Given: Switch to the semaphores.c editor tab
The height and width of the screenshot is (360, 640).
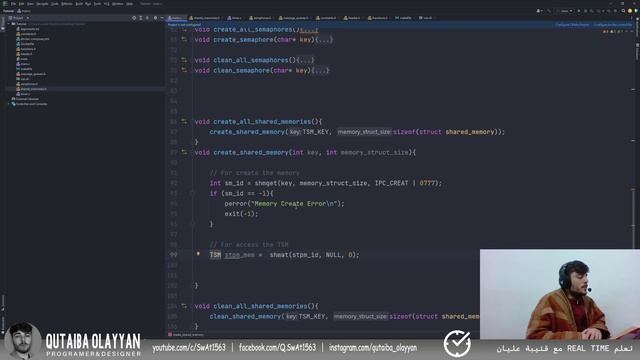Looking at the screenshot, I should (x=260, y=18).
